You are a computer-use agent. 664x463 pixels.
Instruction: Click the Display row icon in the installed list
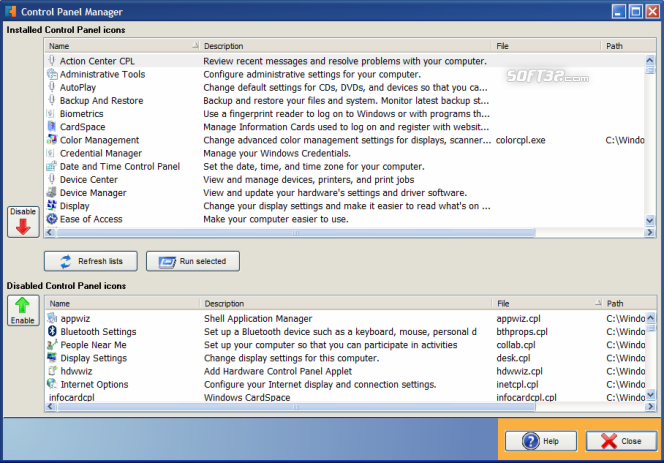[52, 205]
